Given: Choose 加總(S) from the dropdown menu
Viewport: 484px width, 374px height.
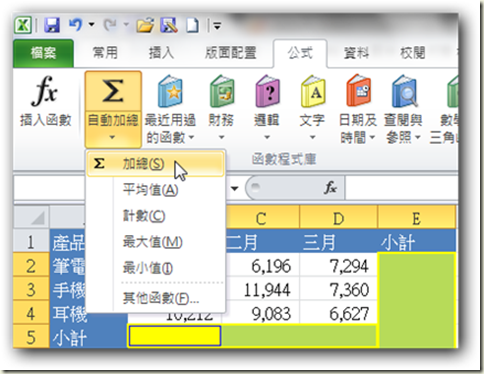Looking at the screenshot, I should (155, 164).
